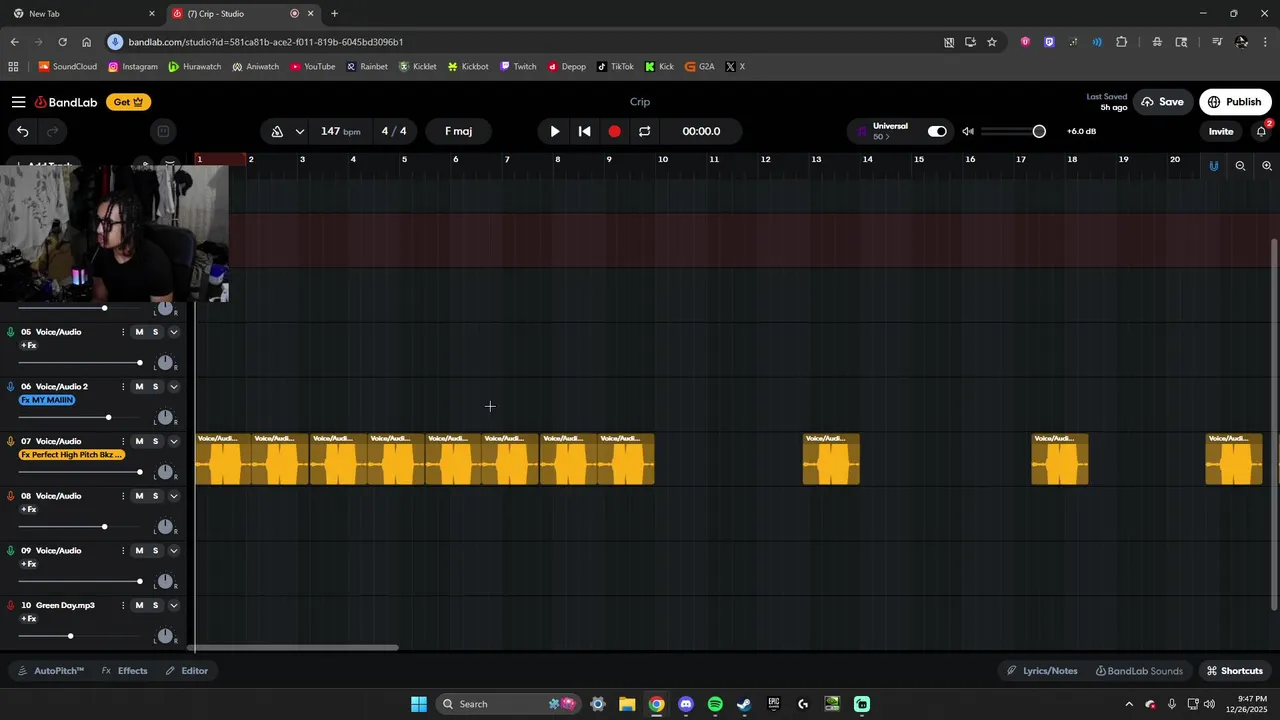
Task: Mute track 07 Voice/Audio
Action: (x=139, y=441)
